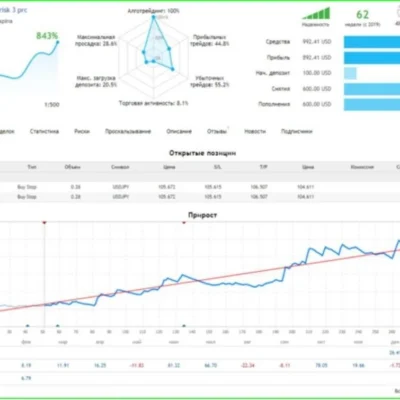
Task: Click the Прибыльных трейдов 44.8% label
Action: tap(210, 40)
